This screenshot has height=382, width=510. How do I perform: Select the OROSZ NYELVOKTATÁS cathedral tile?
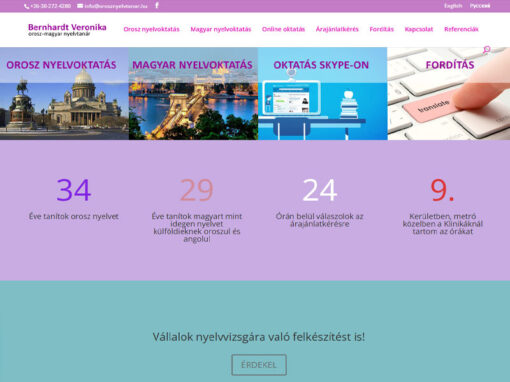[64, 93]
